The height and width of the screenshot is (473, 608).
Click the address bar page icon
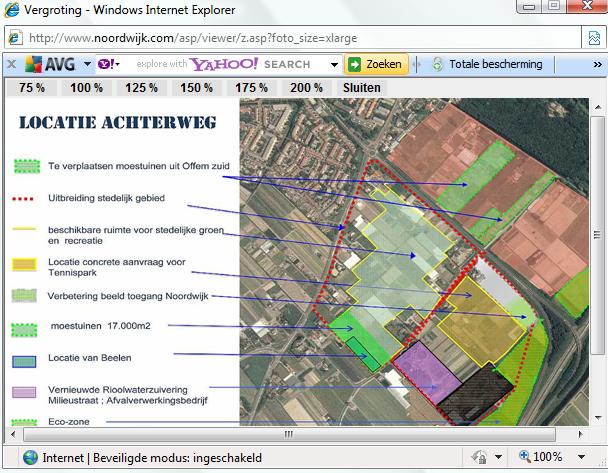(15, 38)
